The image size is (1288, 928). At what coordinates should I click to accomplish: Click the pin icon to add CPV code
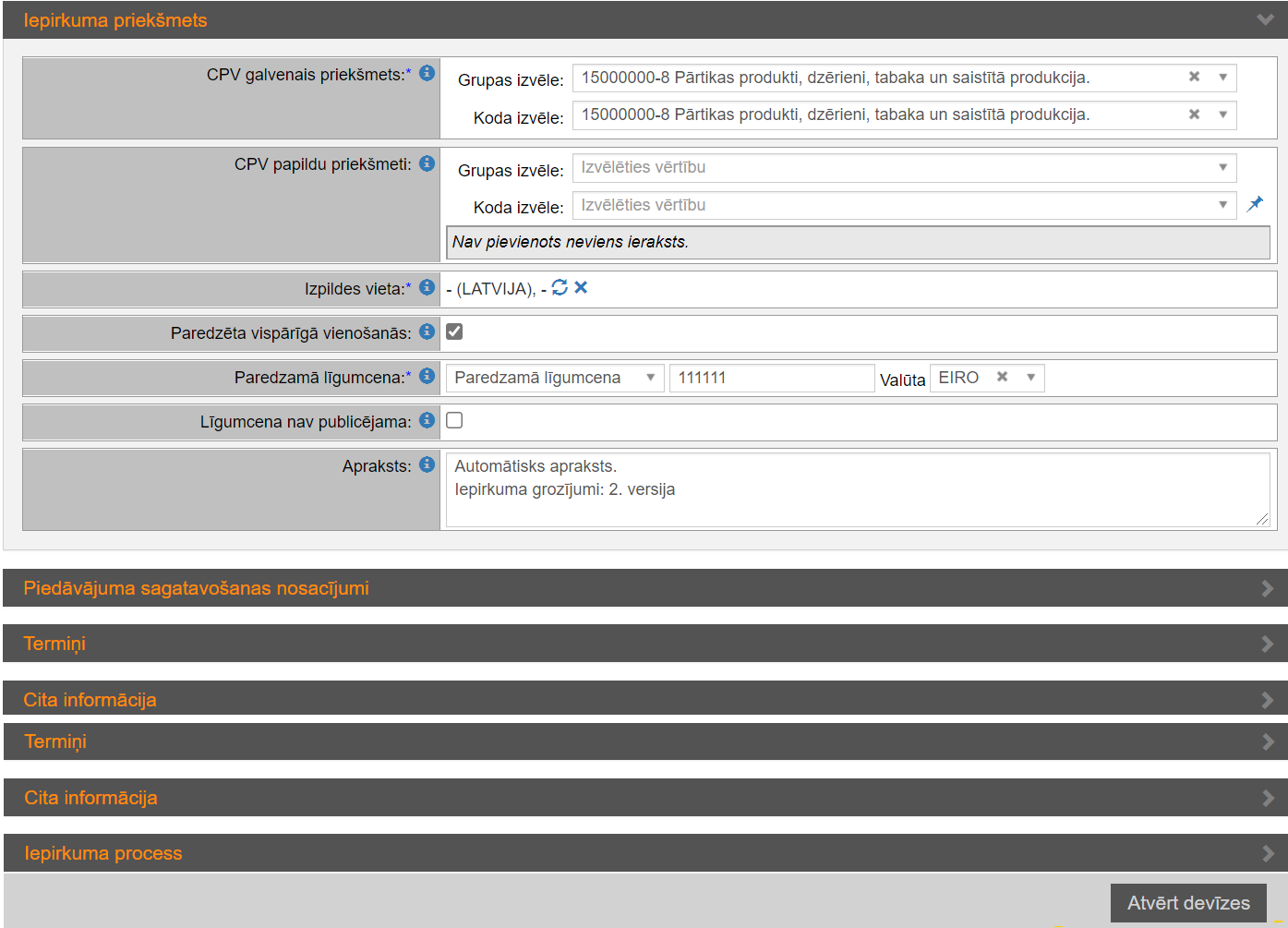pyautogui.click(x=1255, y=204)
